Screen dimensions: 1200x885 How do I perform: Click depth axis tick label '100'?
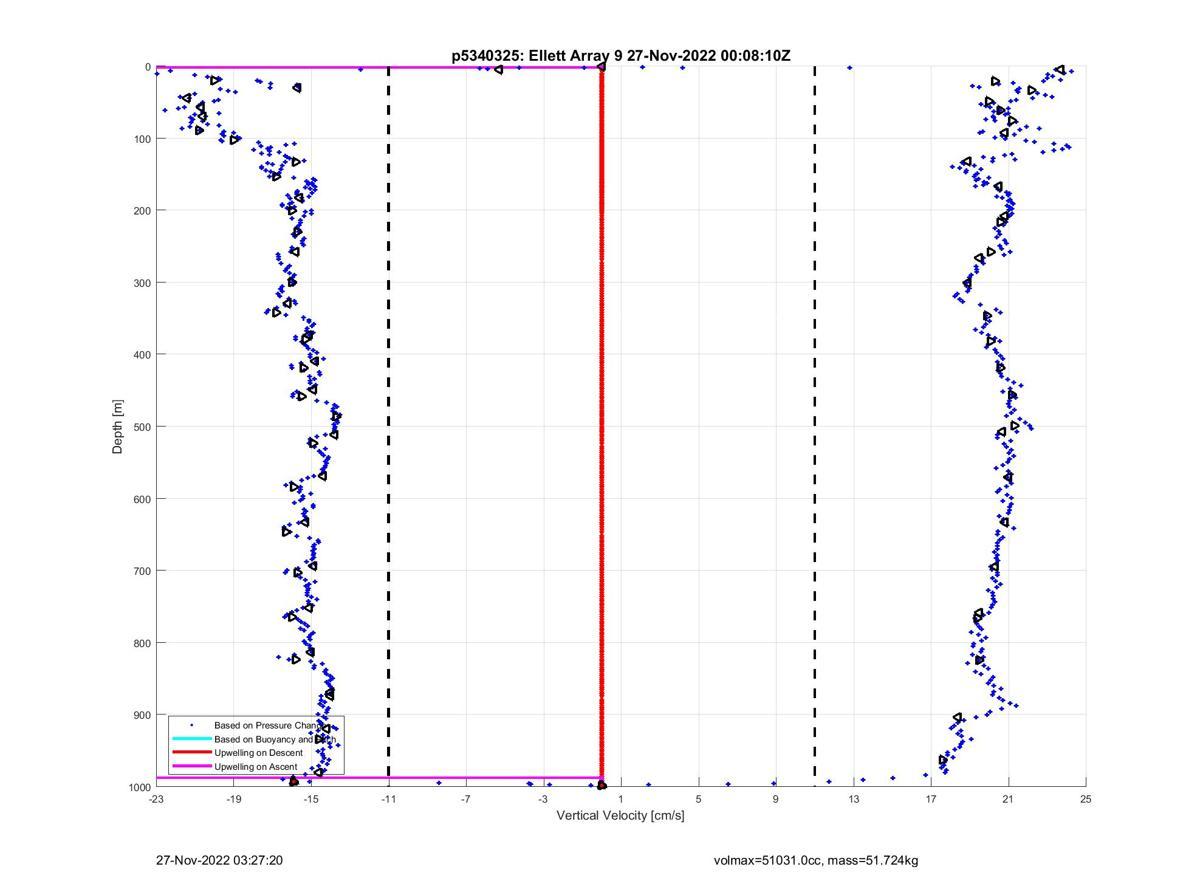pyautogui.click(x=141, y=139)
